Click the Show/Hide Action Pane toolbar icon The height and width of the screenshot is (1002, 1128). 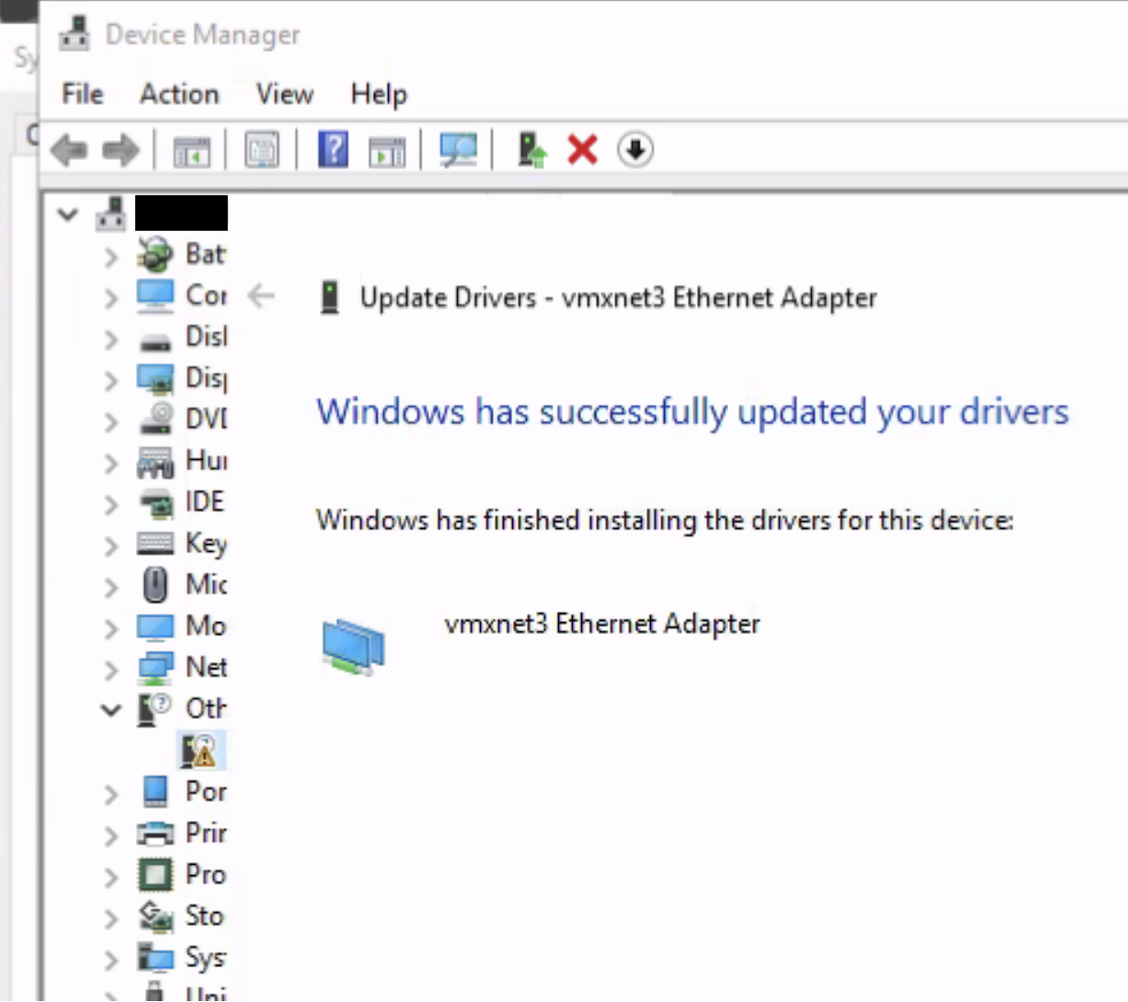pos(387,152)
